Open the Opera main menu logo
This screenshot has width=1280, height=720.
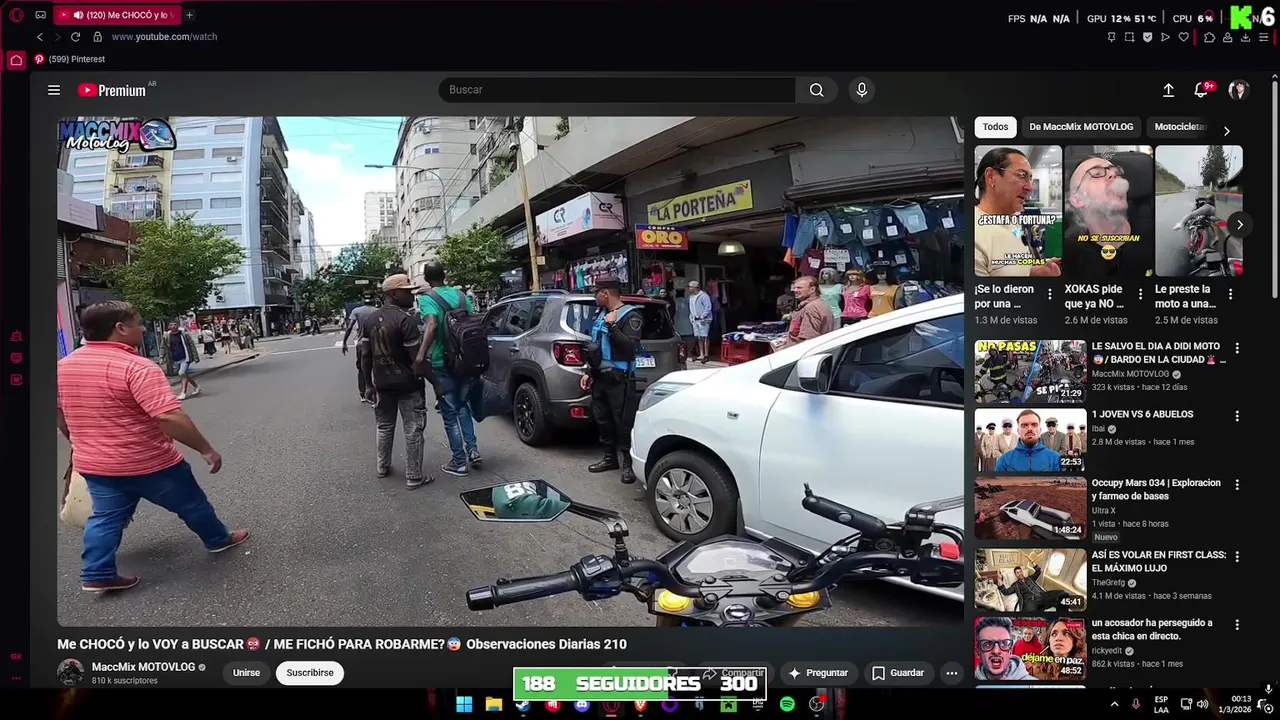pos(16,15)
